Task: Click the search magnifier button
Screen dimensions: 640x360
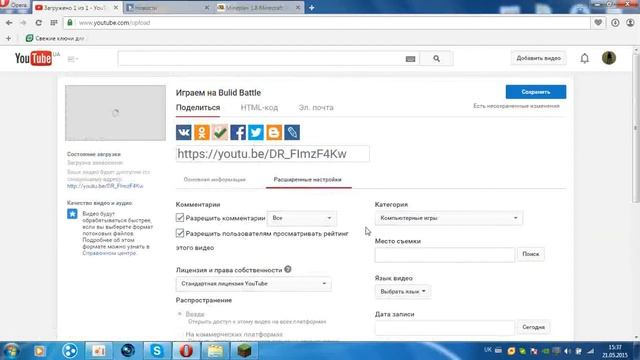Action: (436, 59)
